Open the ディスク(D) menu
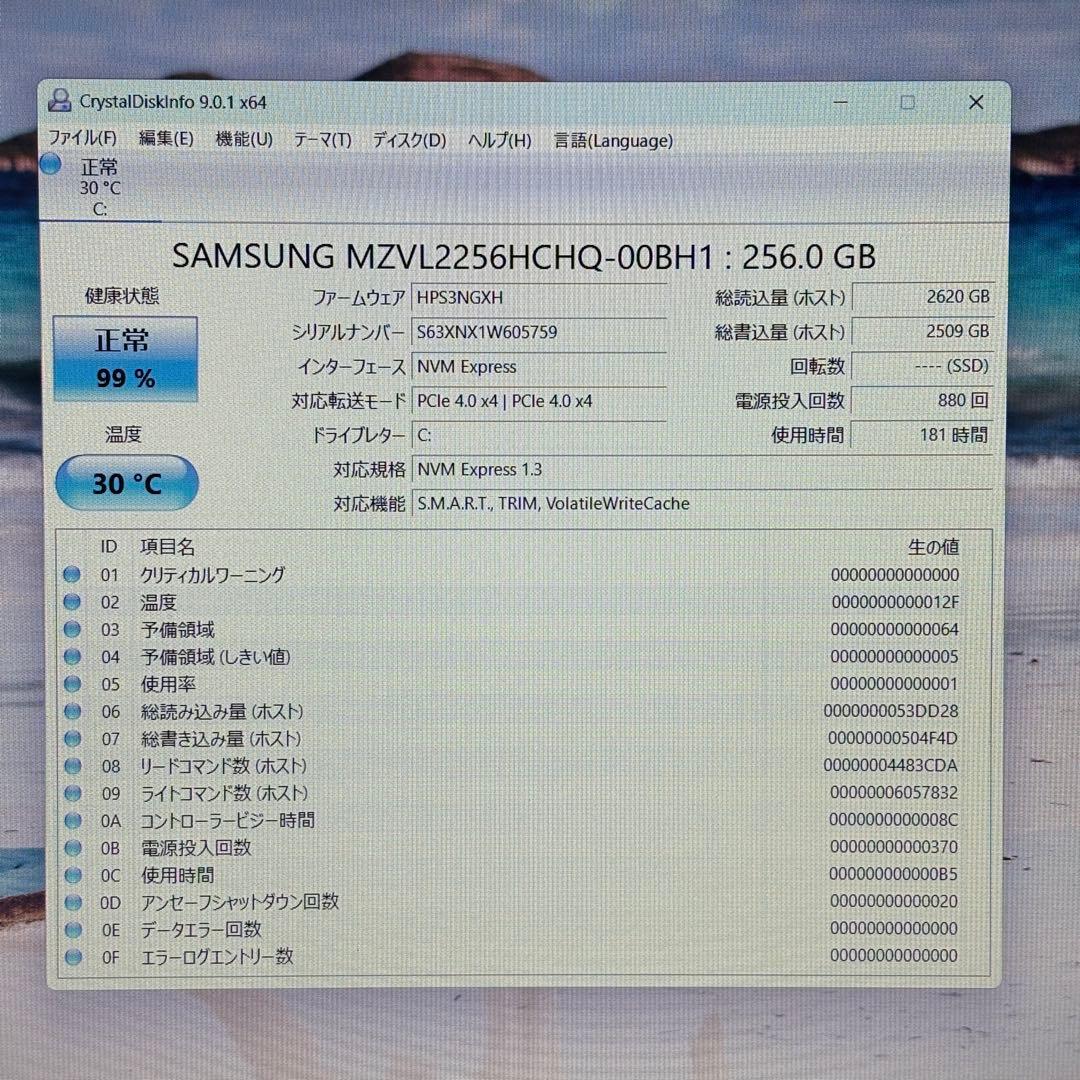 tap(408, 141)
